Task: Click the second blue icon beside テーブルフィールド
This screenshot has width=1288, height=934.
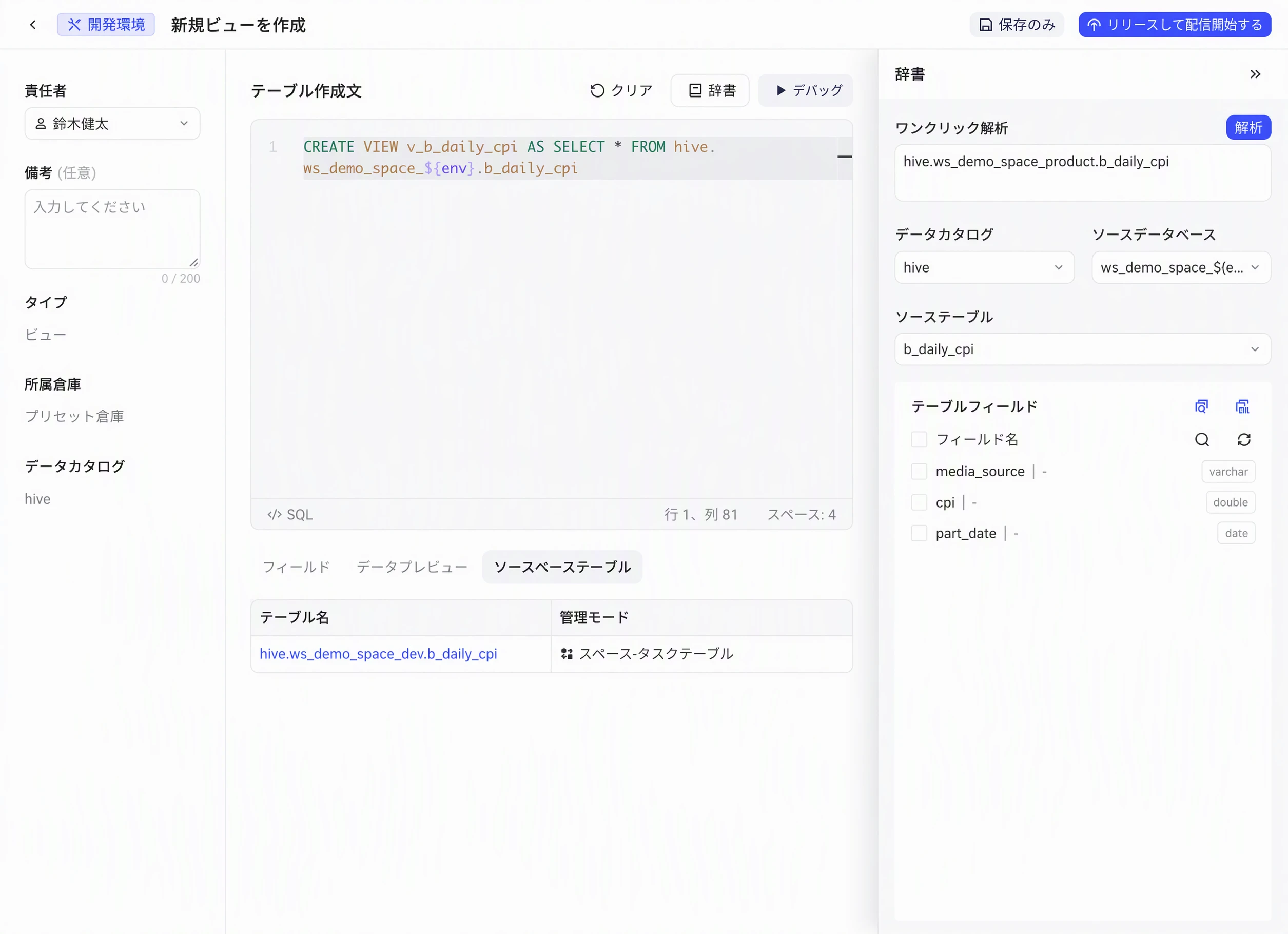Action: [x=1242, y=406]
